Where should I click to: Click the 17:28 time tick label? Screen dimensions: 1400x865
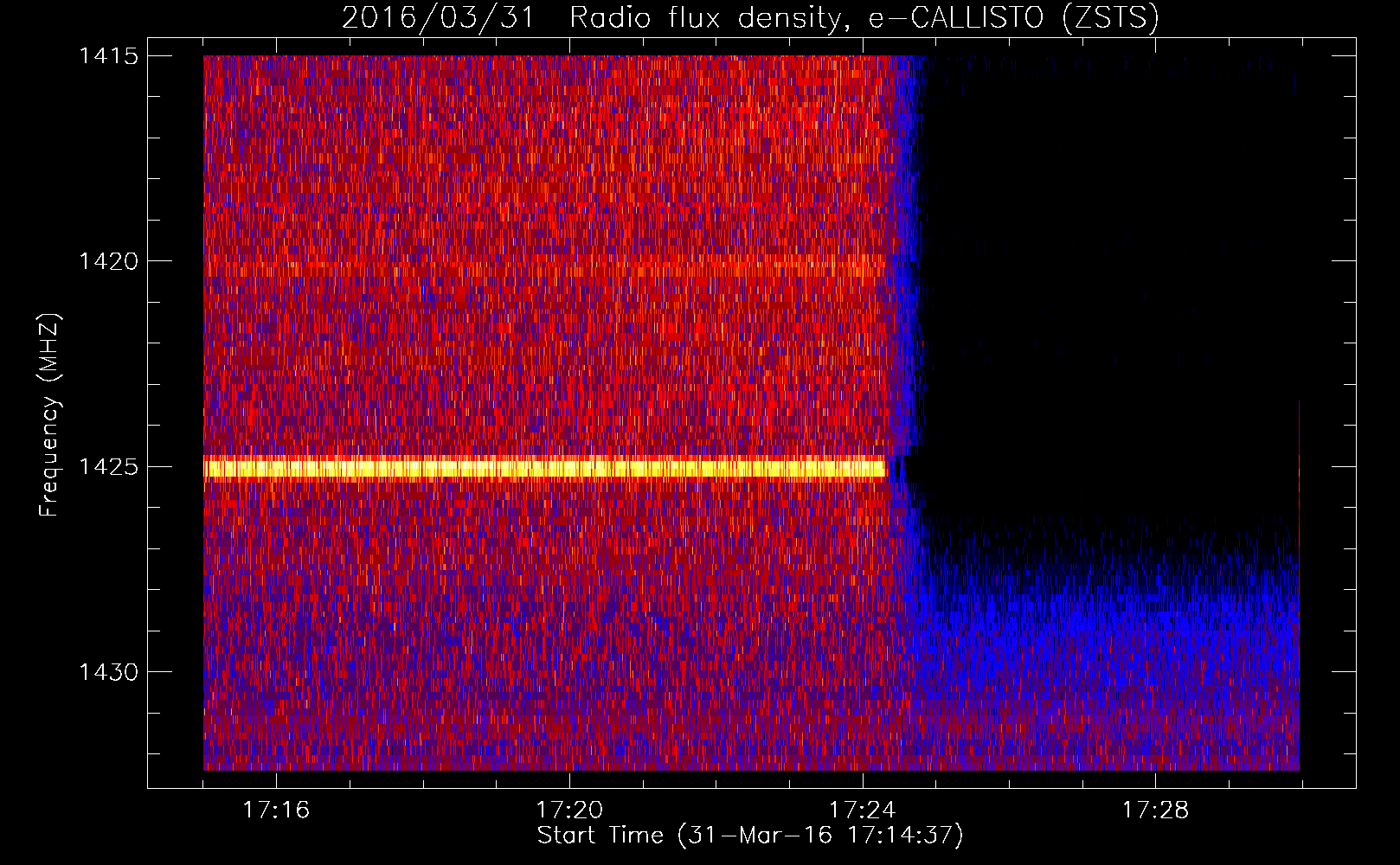coord(1156,810)
